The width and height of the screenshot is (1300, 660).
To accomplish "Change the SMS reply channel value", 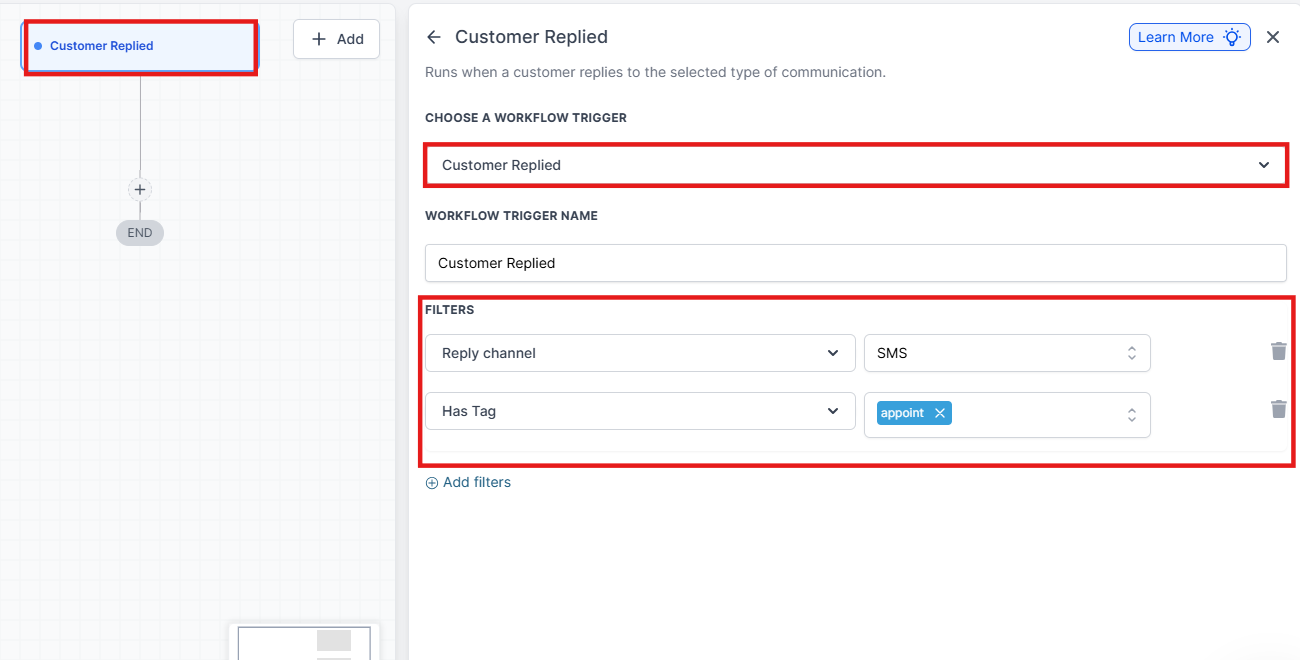I will point(1006,353).
